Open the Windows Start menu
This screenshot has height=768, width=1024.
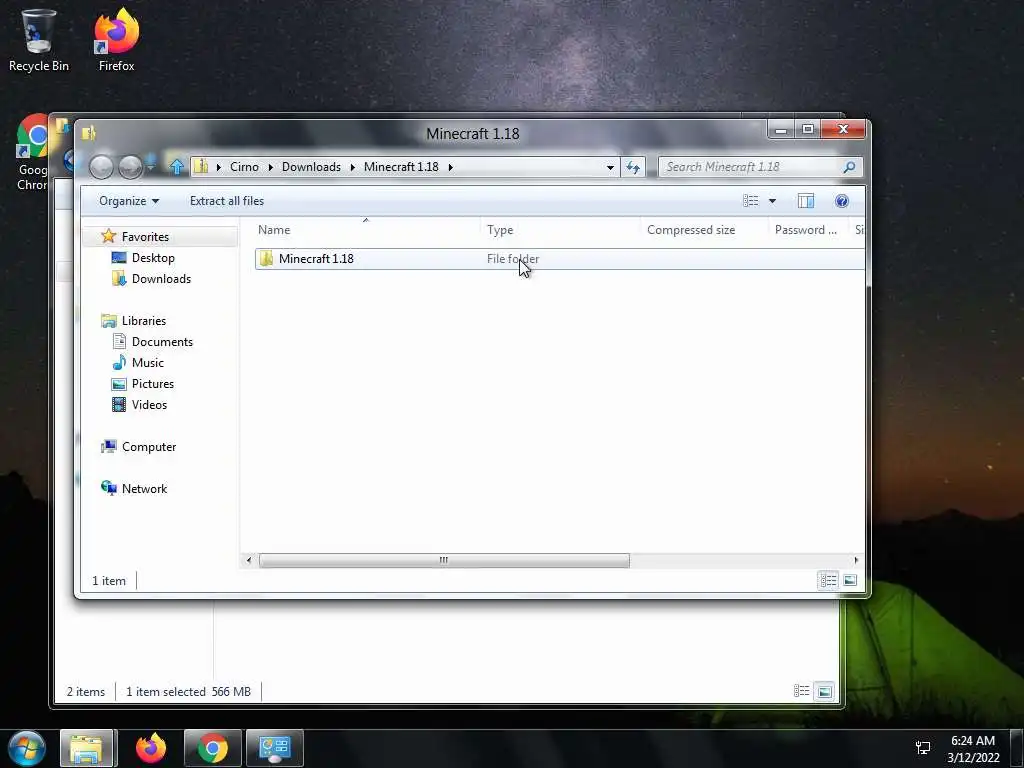26,748
